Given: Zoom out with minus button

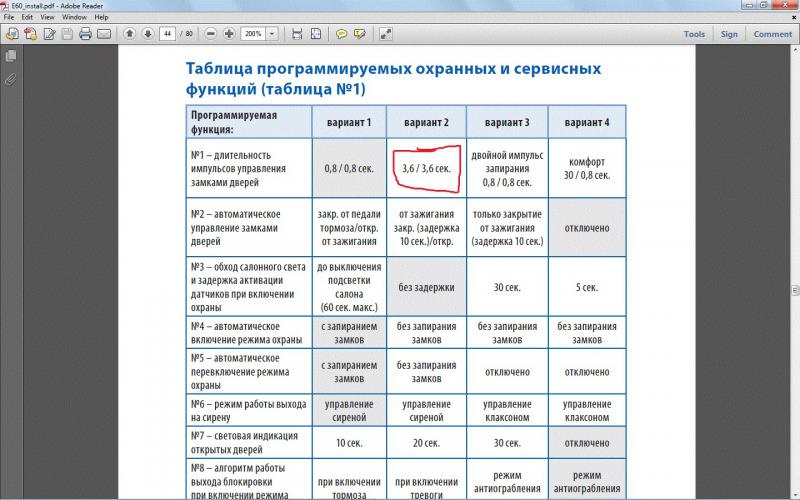Looking at the screenshot, I should [x=211, y=34].
